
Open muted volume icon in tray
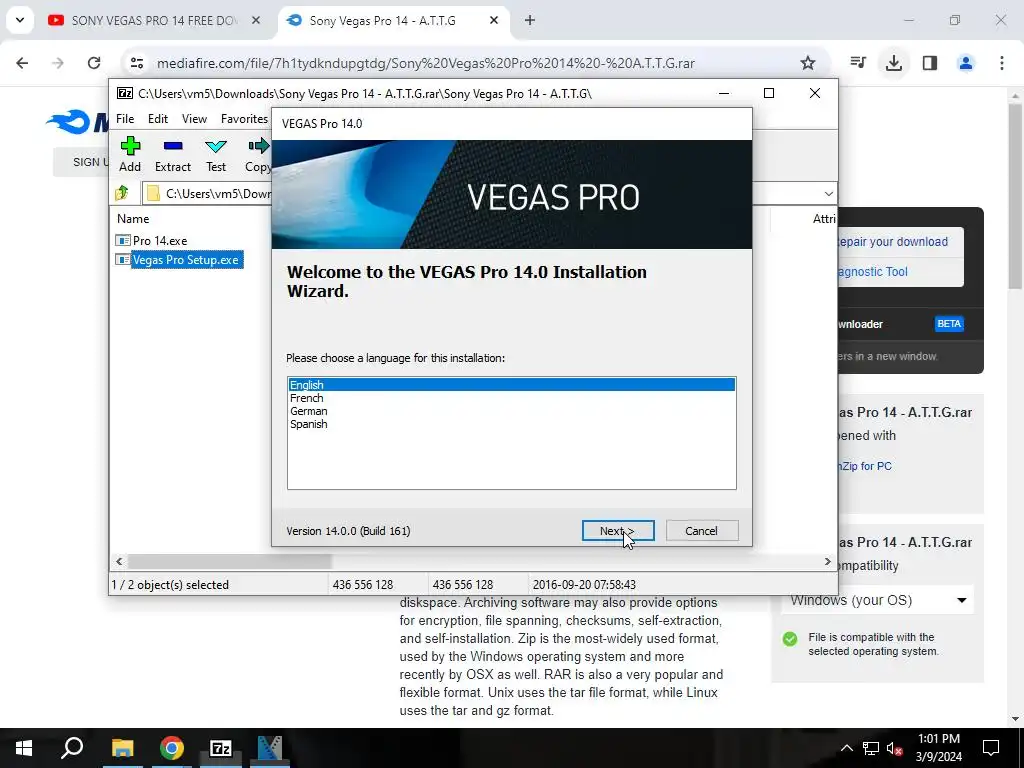click(x=895, y=748)
